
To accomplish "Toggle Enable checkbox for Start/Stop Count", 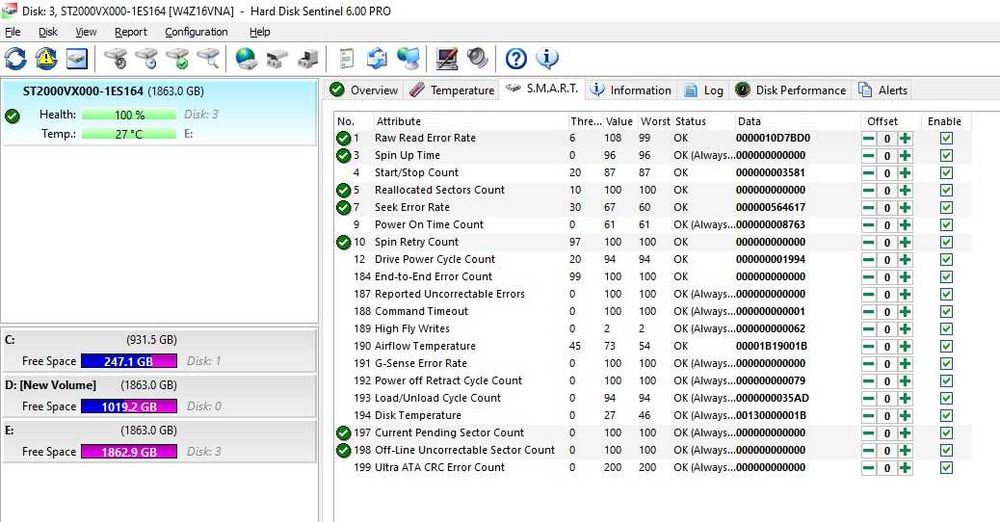I will pos(946,173).
